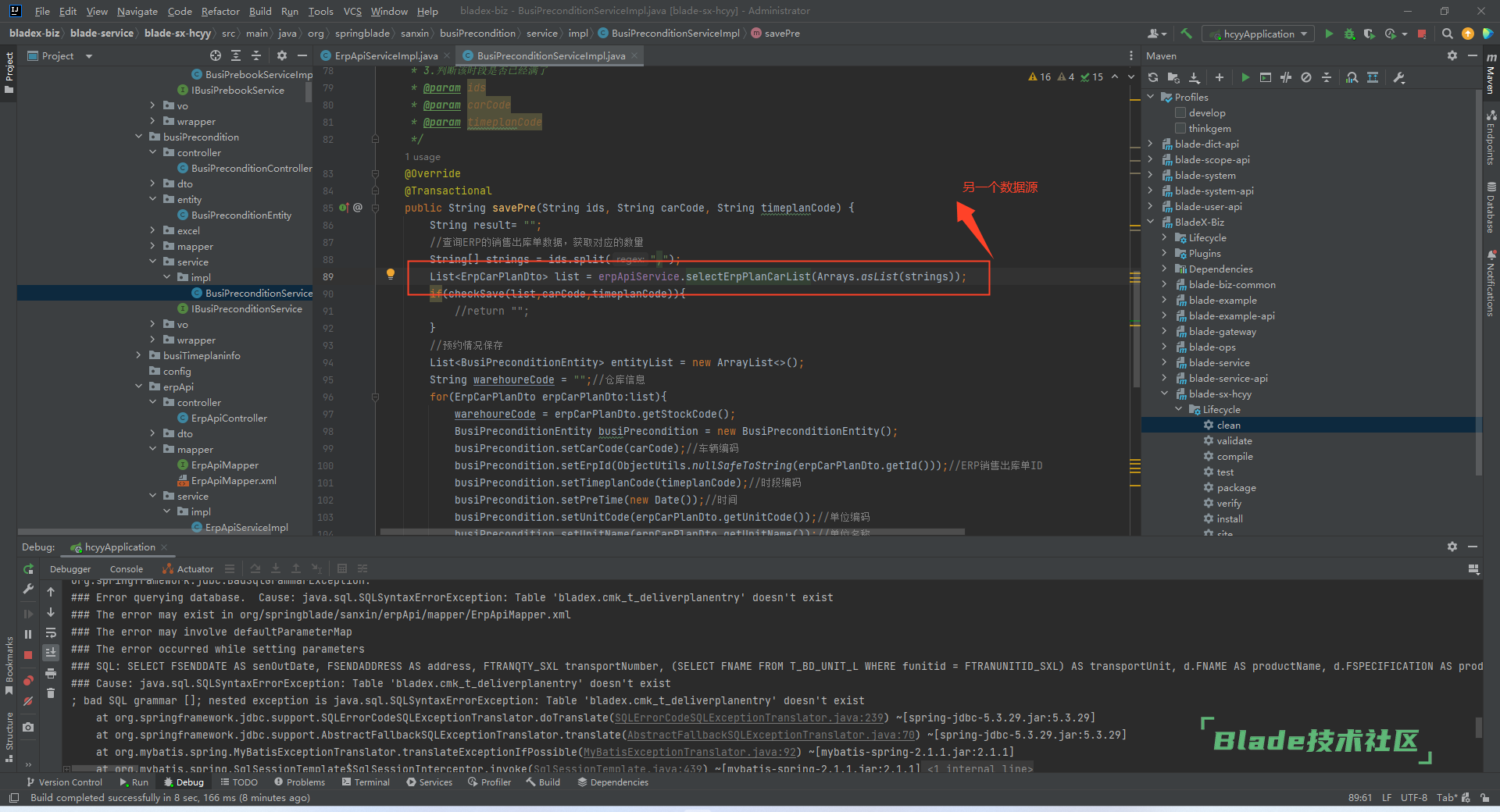Download Maven sources and documentation
The width and height of the screenshot is (1500, 812).
[x=1195, y=77]
